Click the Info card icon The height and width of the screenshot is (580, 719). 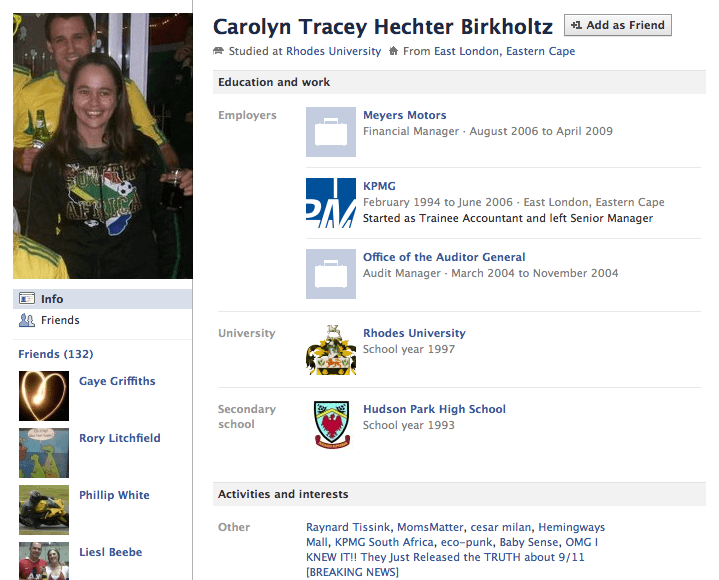pyautogui.click(x=27, y=298)
